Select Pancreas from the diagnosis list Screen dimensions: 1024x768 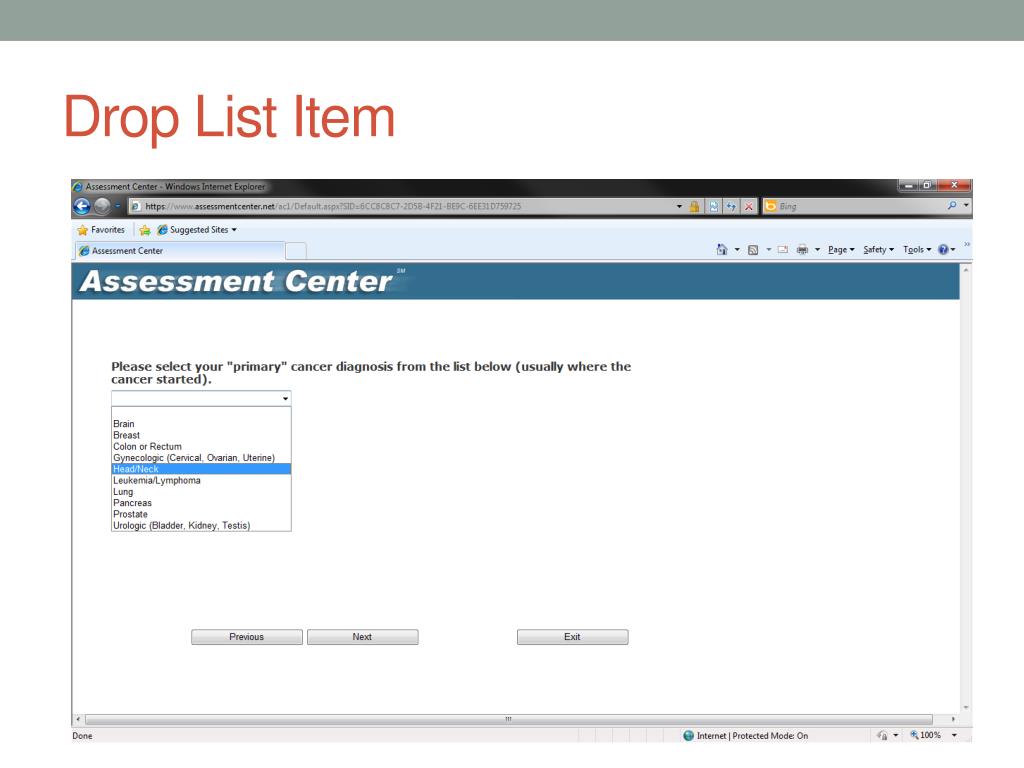[201, 503]
